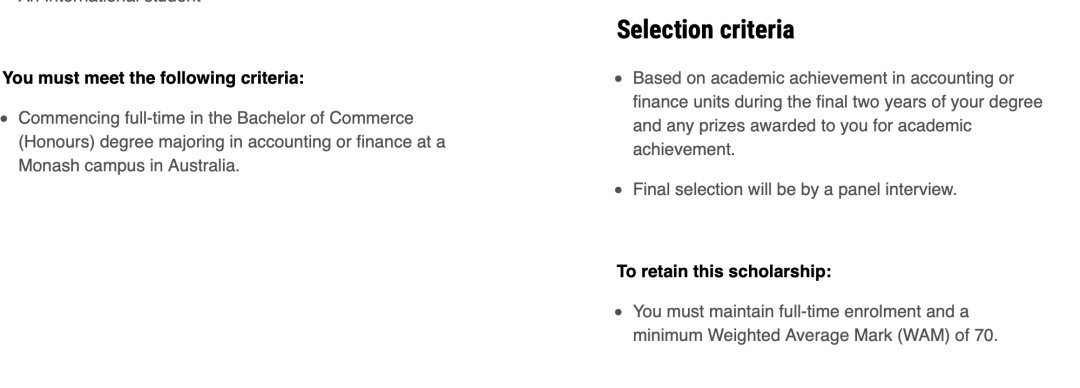Click the "To retain this scholarship:" heading
Viewport: 1080px width, 388px height.
point(724,272)
